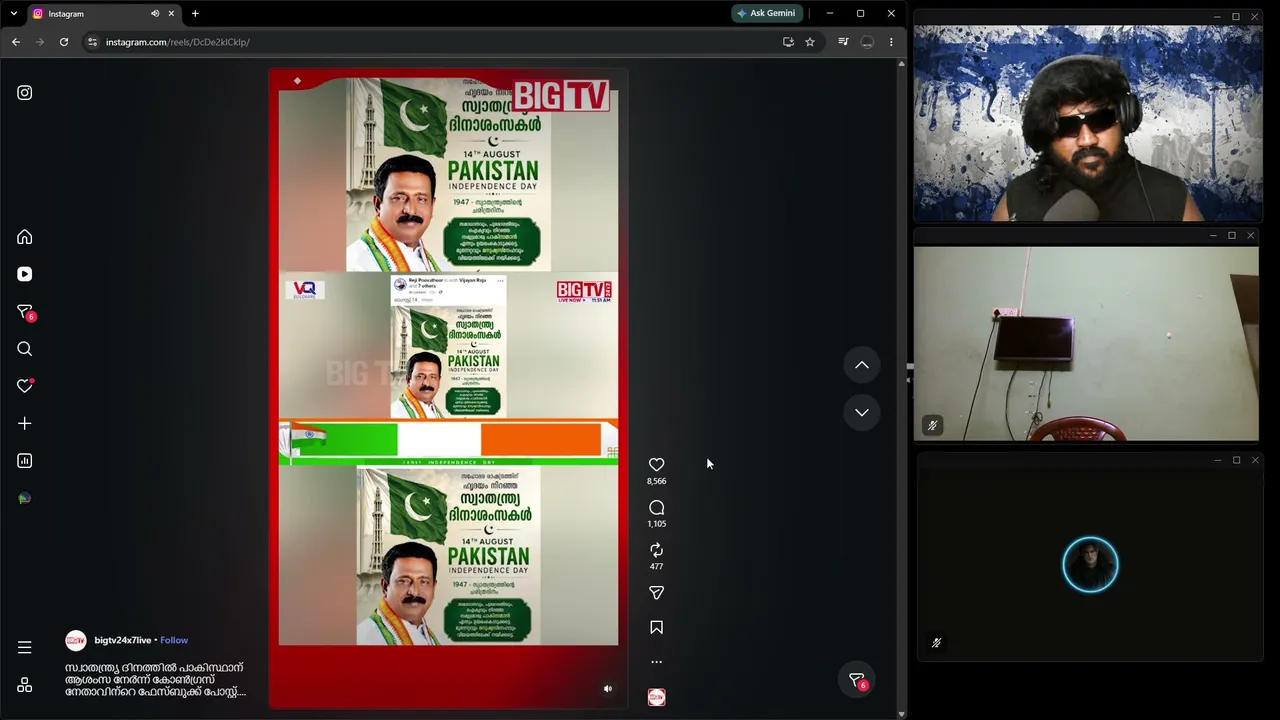Click the browser Forward button
1280x720 pixels.
point(40,42)
